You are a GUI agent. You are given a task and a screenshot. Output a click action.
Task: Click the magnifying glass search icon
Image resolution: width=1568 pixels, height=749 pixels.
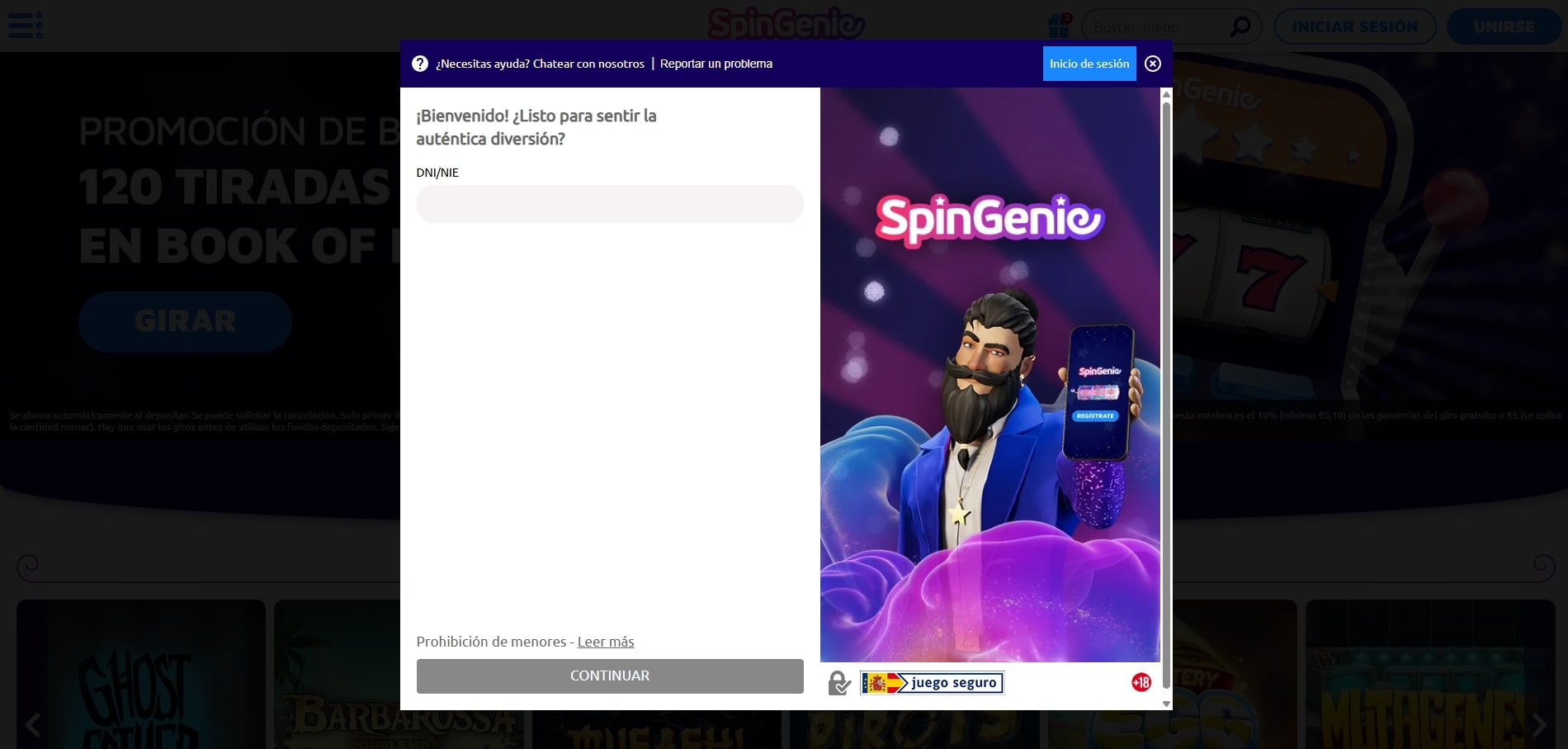pyautogui.click(x=1240, y=27)
